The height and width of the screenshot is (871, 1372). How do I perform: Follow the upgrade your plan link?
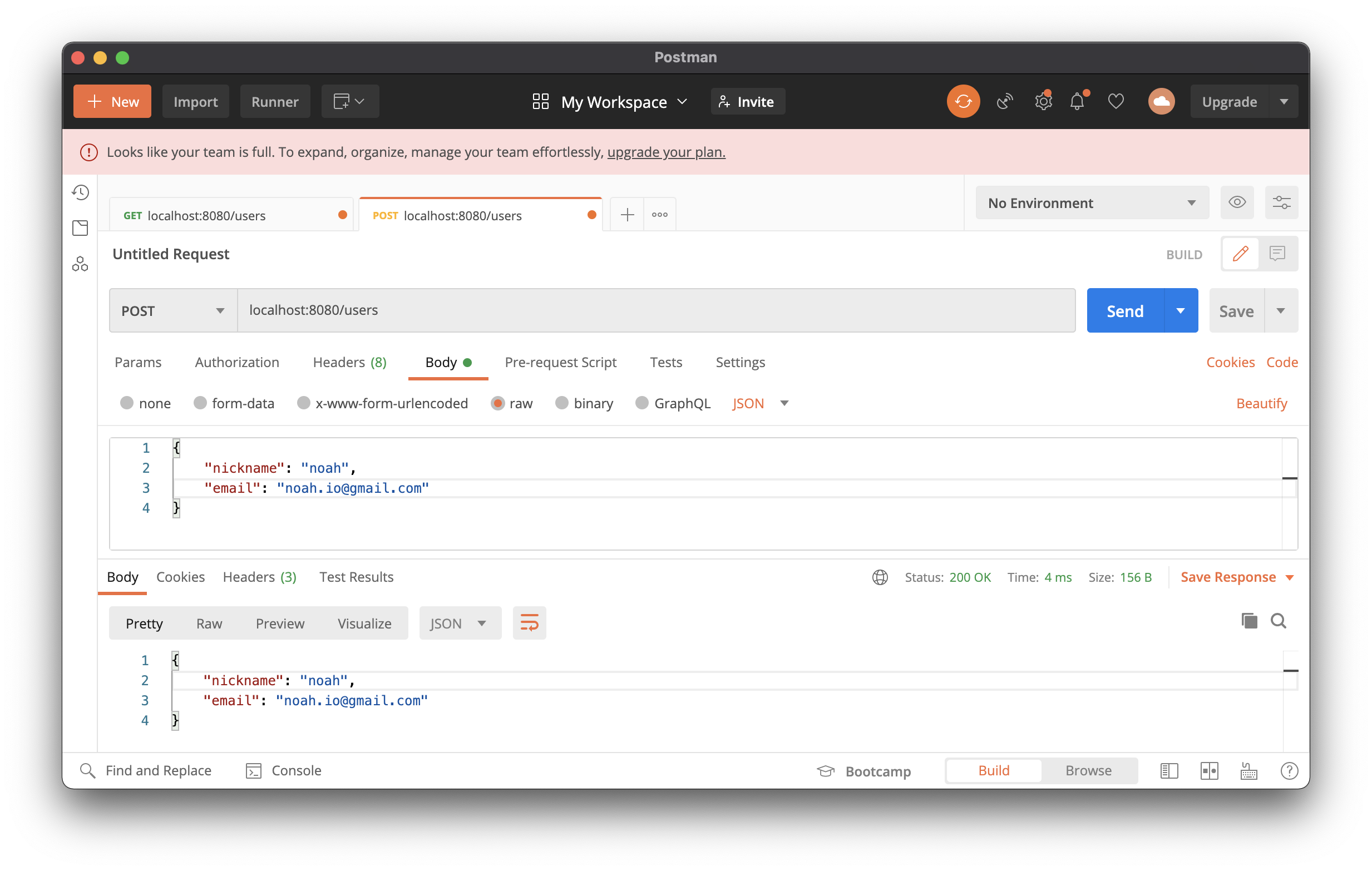point(666,152)
